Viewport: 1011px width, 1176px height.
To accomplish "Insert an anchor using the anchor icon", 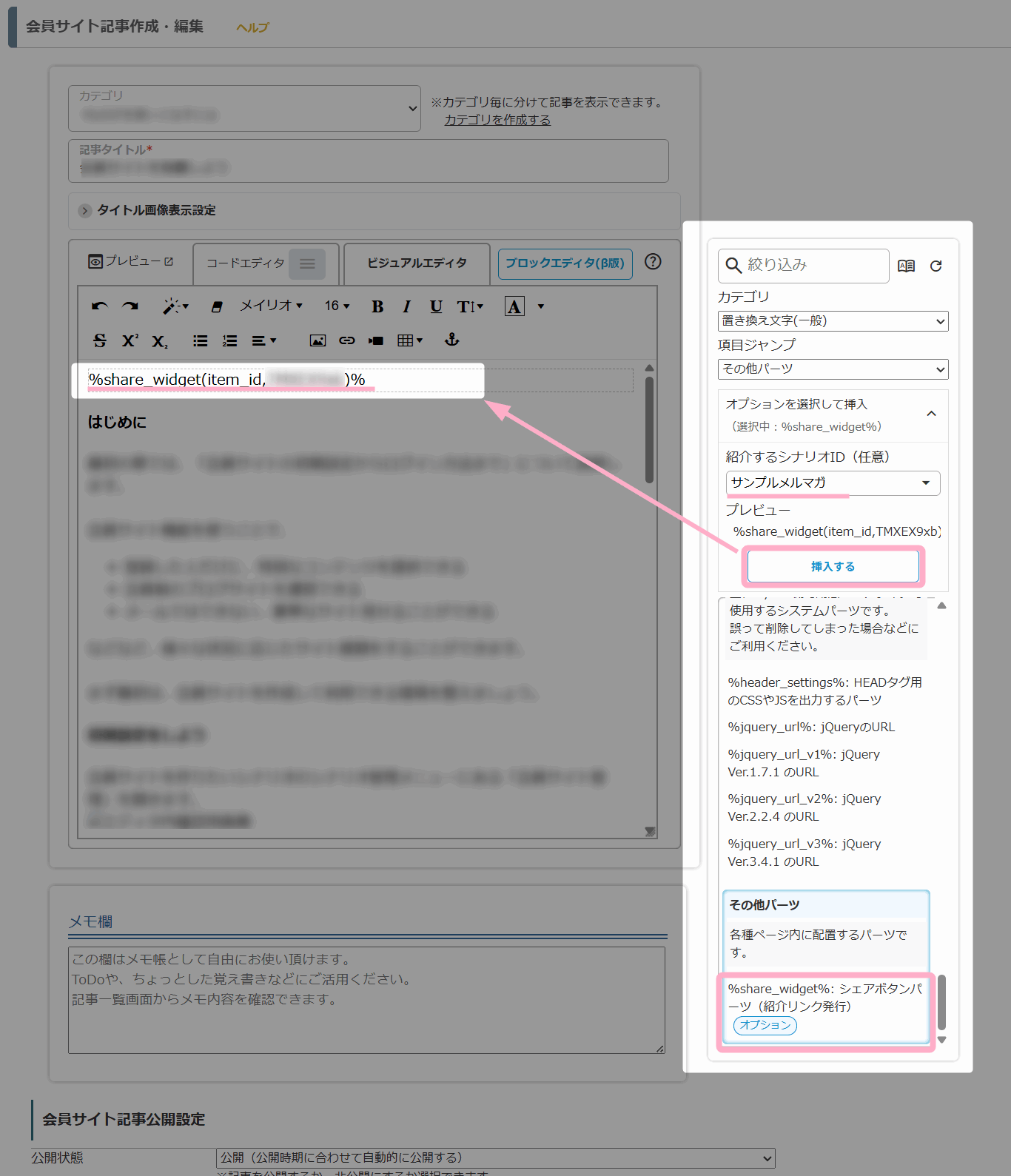I will (451, 340).
